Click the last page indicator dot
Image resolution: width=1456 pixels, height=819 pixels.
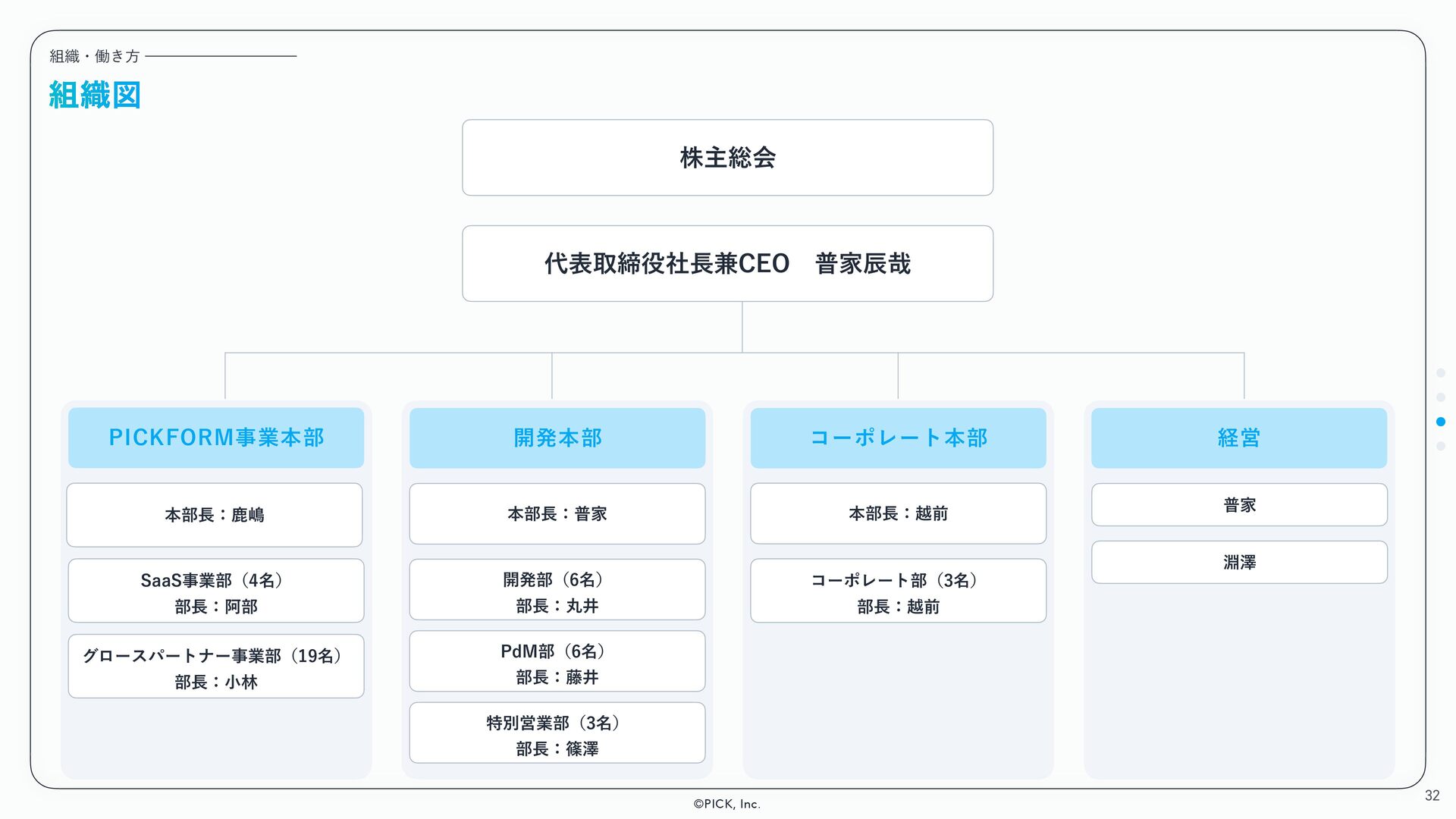click(x=1441, y=446)
